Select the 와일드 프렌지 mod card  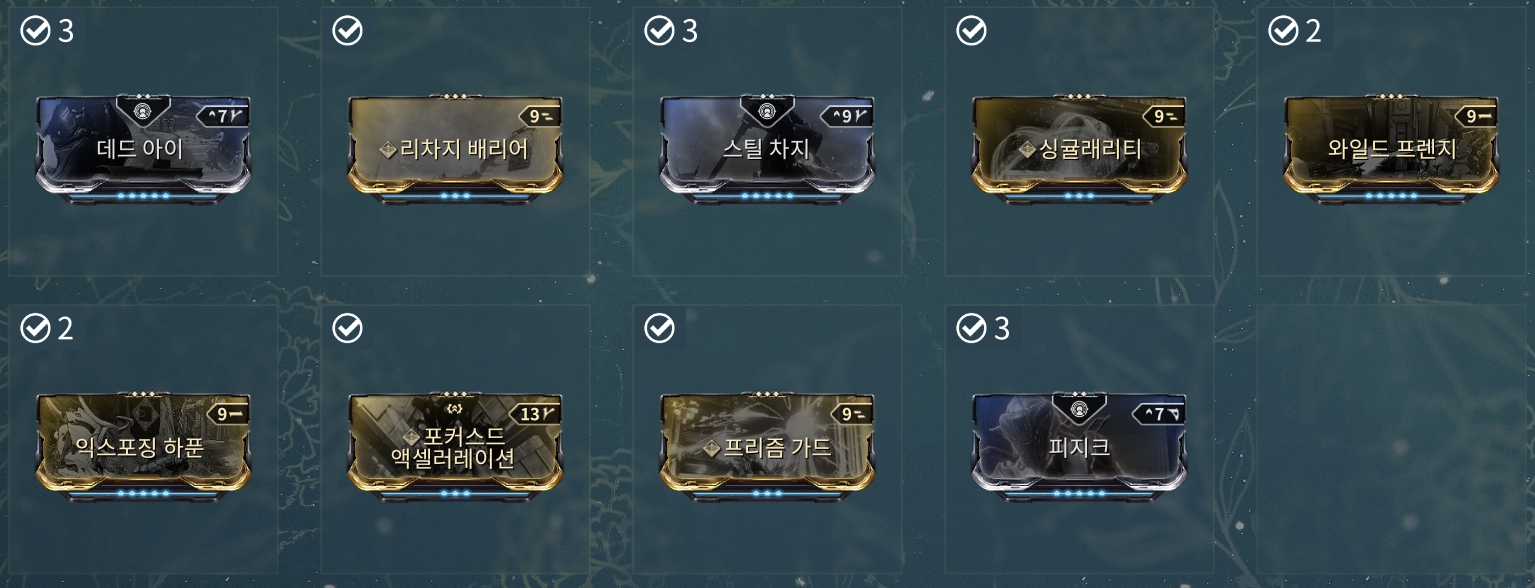pos(1391,150)
